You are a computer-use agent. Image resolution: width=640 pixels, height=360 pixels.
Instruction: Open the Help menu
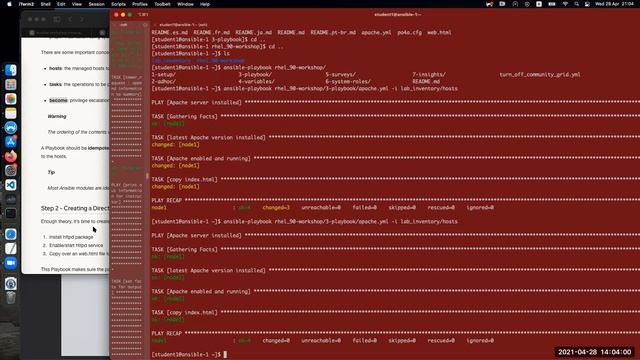click(205, 4)
